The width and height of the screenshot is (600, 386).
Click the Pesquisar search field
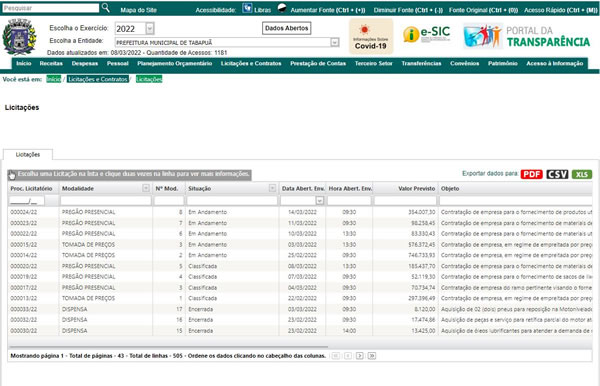(x=50, y=8)
